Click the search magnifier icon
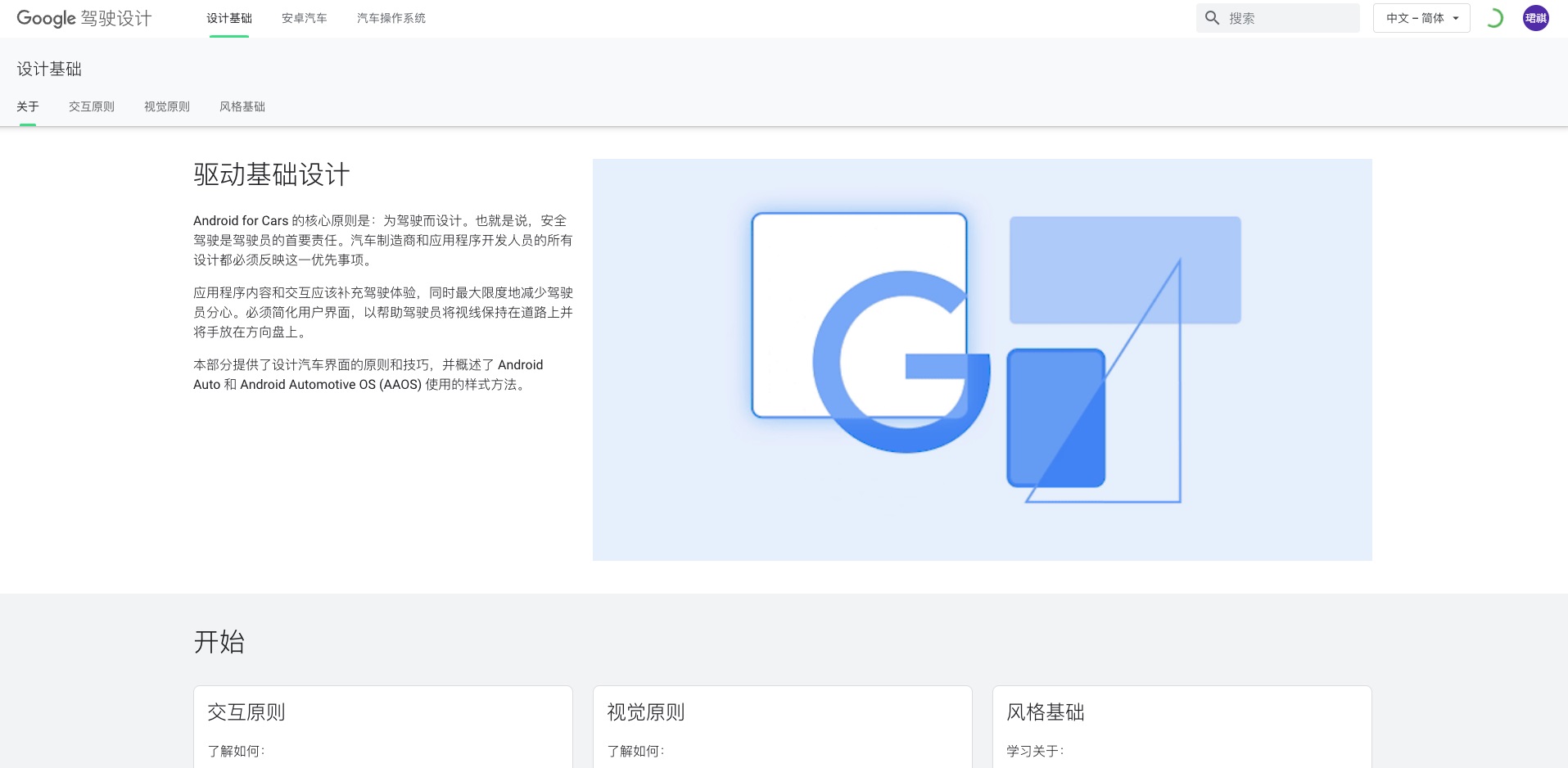1568x768 pixels. click(1212, 18)
